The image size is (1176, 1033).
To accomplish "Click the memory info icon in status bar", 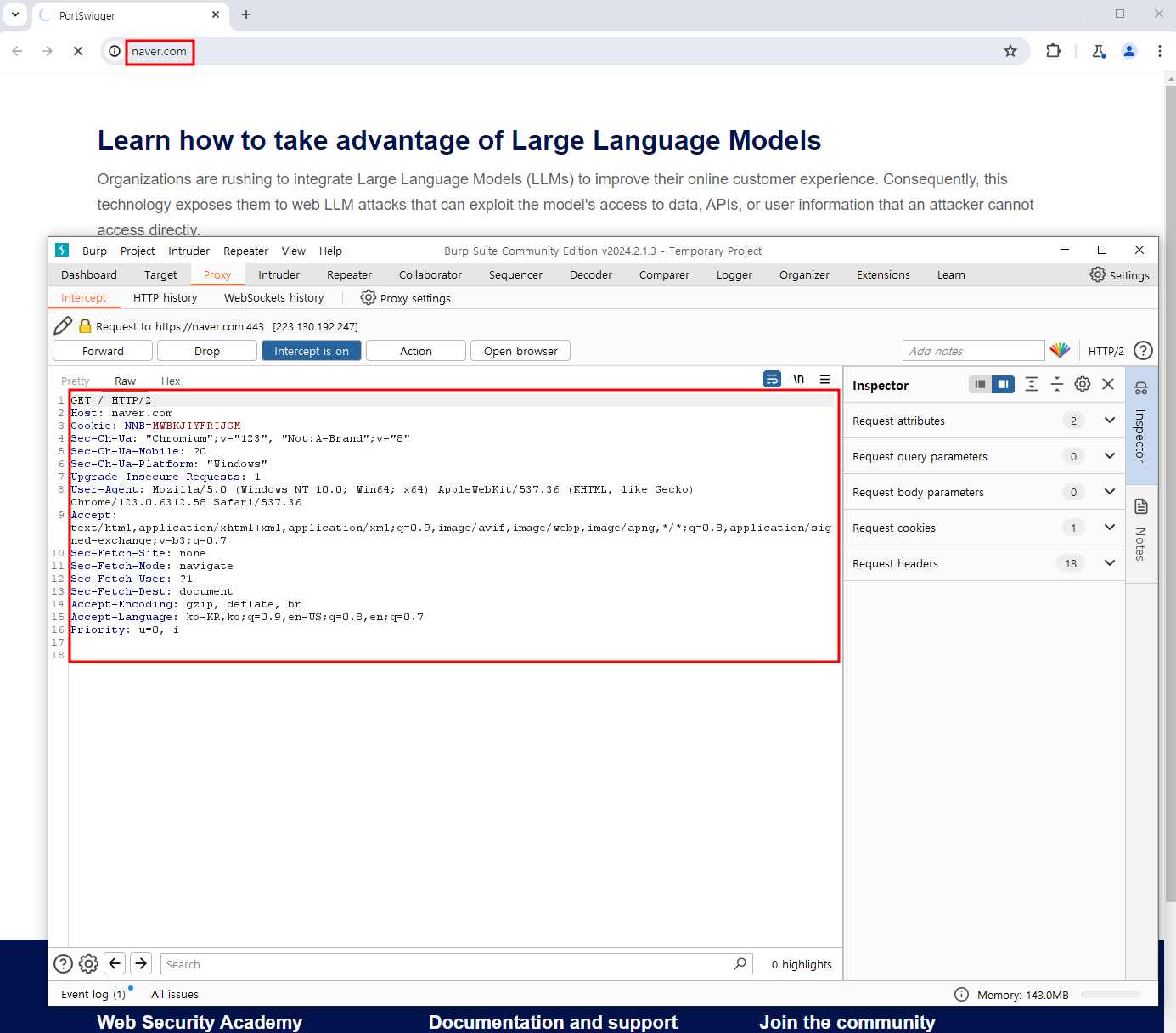I will point(961,994).
